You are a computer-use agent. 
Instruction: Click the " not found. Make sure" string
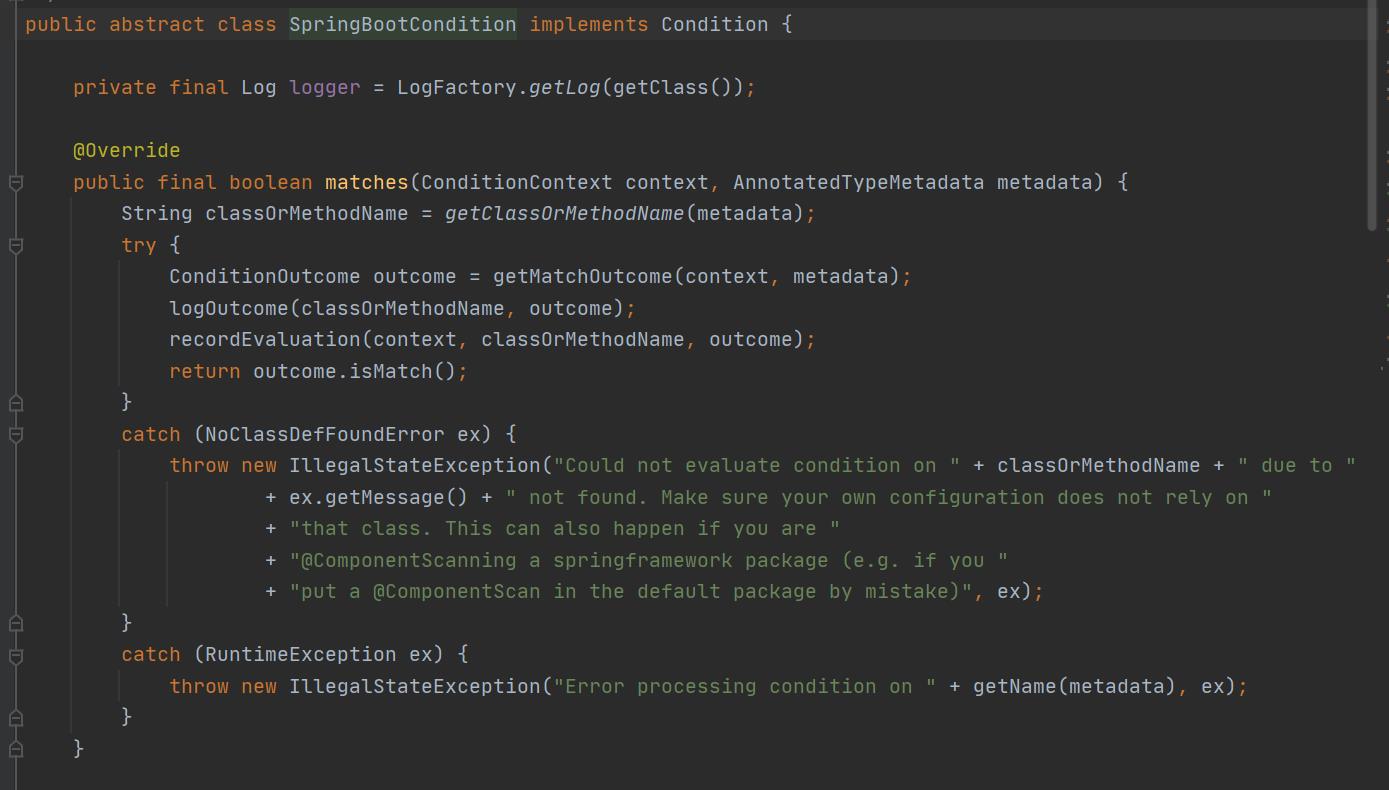889,497
